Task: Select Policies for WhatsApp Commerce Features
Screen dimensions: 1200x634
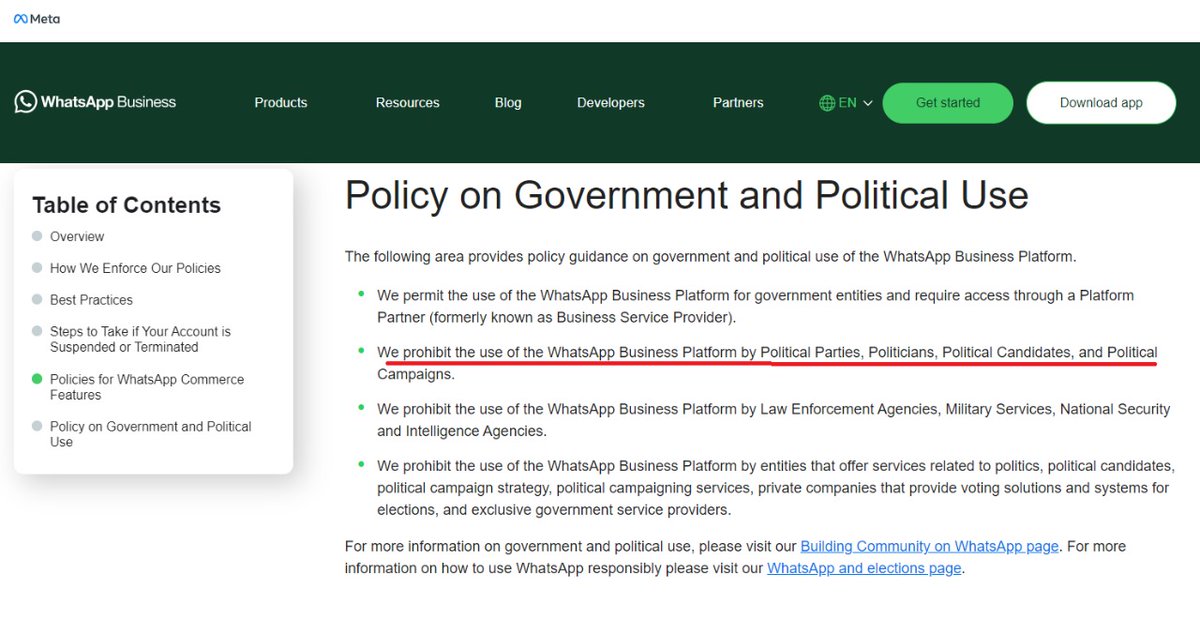Action: point(147,387)
